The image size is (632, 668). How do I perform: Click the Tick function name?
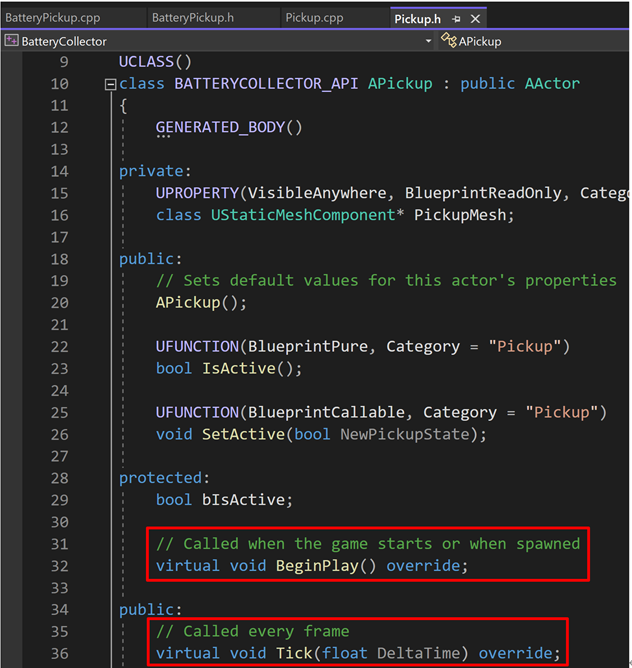point(294,654)
